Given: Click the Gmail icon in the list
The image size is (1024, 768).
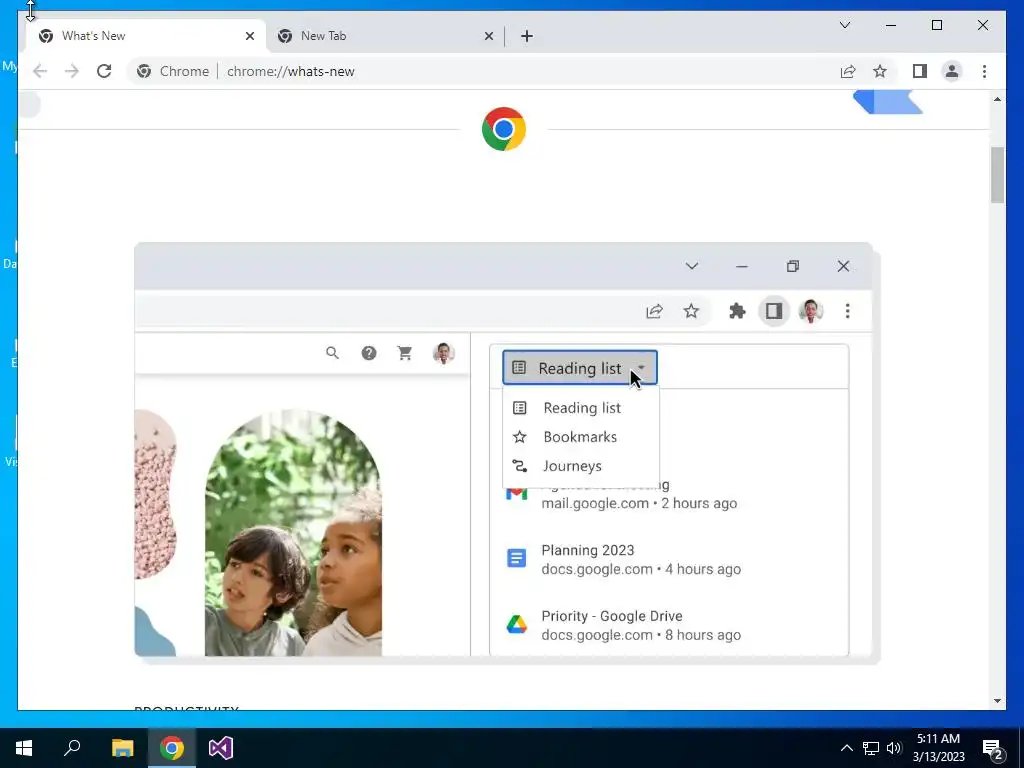Looking at the screenshot, I should point(517,494).
